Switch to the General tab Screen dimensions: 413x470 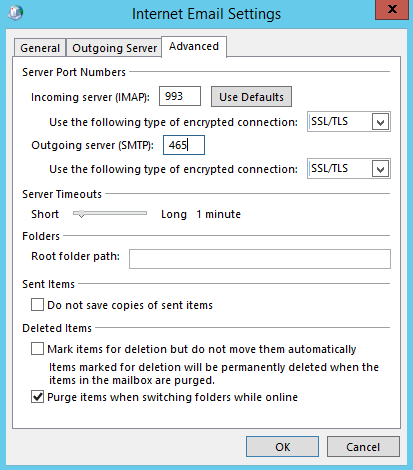click(x=40, y=48)
